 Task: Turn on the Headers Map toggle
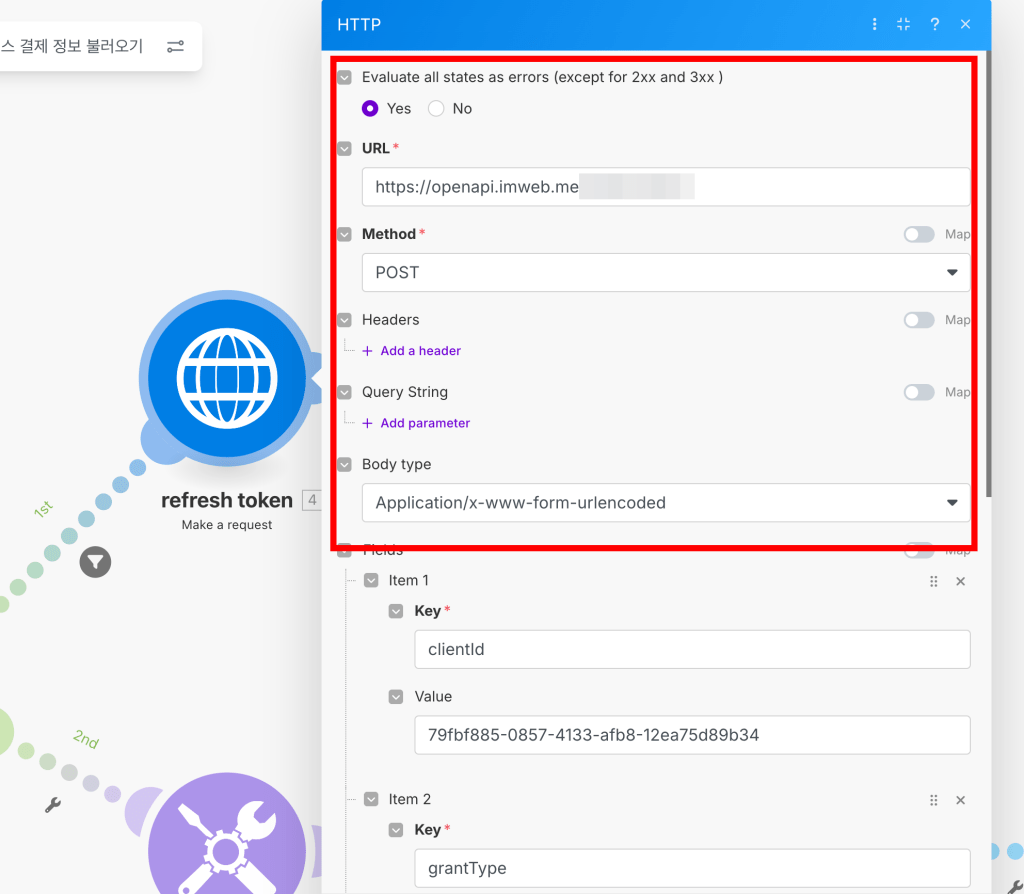(918, 320)
